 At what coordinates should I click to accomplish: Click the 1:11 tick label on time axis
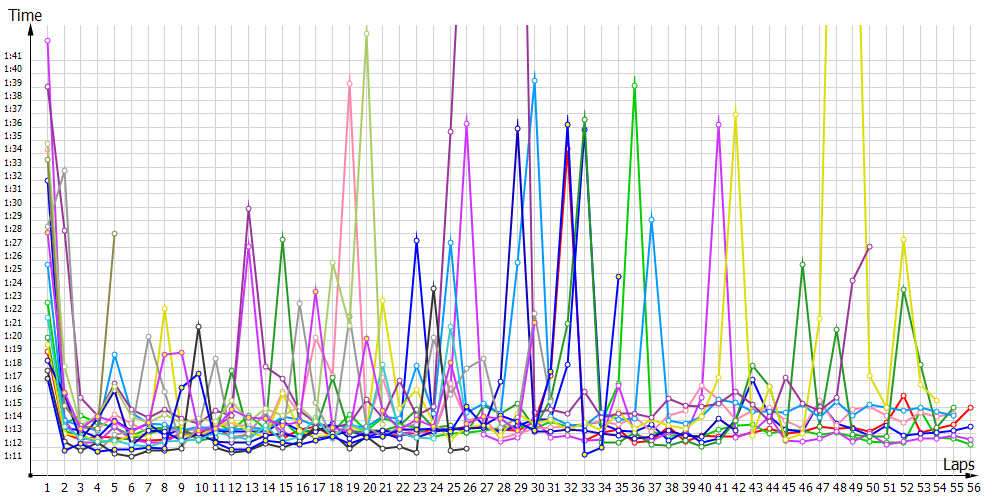(13, 456)
